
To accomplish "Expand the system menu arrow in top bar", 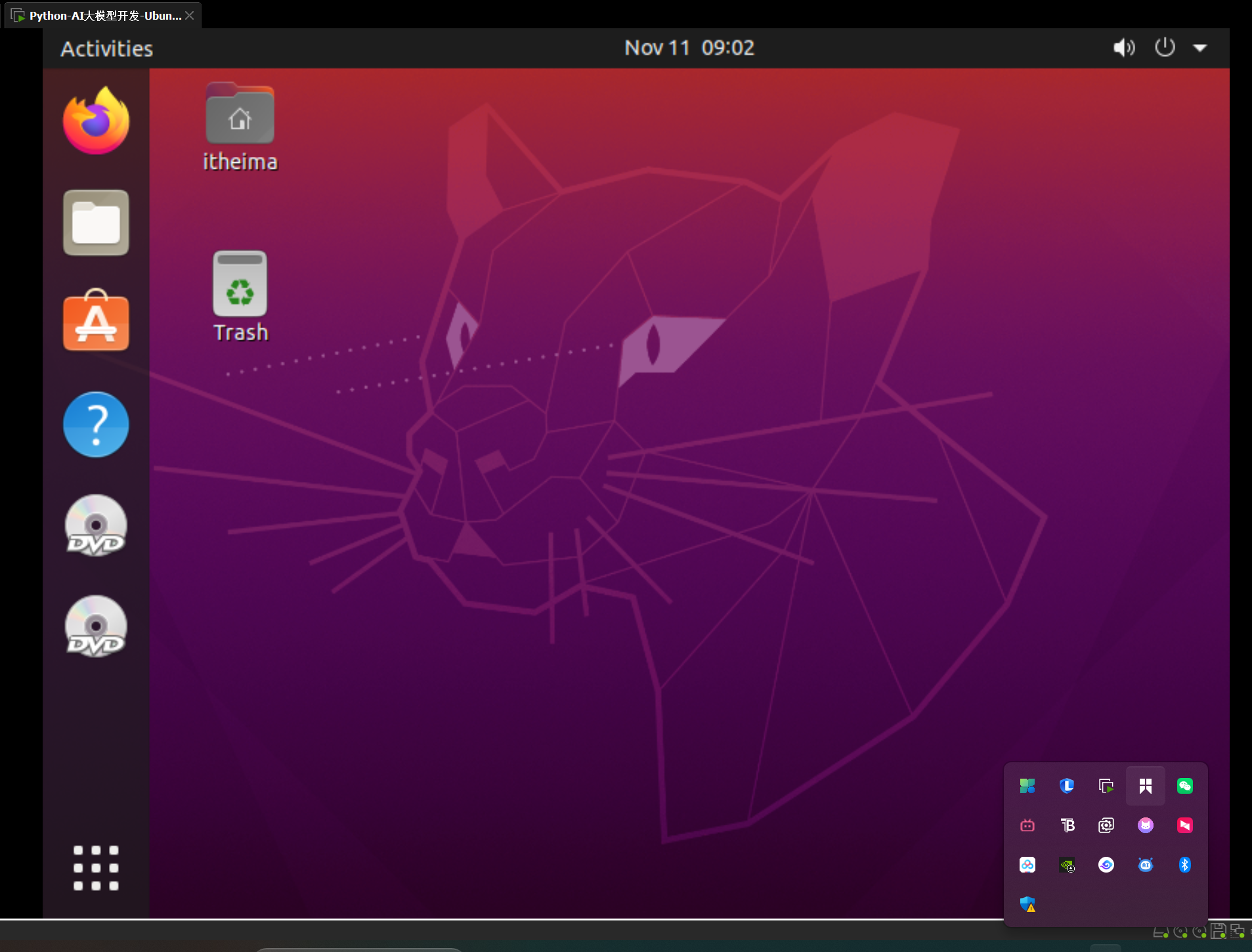I will [1200, 48].
